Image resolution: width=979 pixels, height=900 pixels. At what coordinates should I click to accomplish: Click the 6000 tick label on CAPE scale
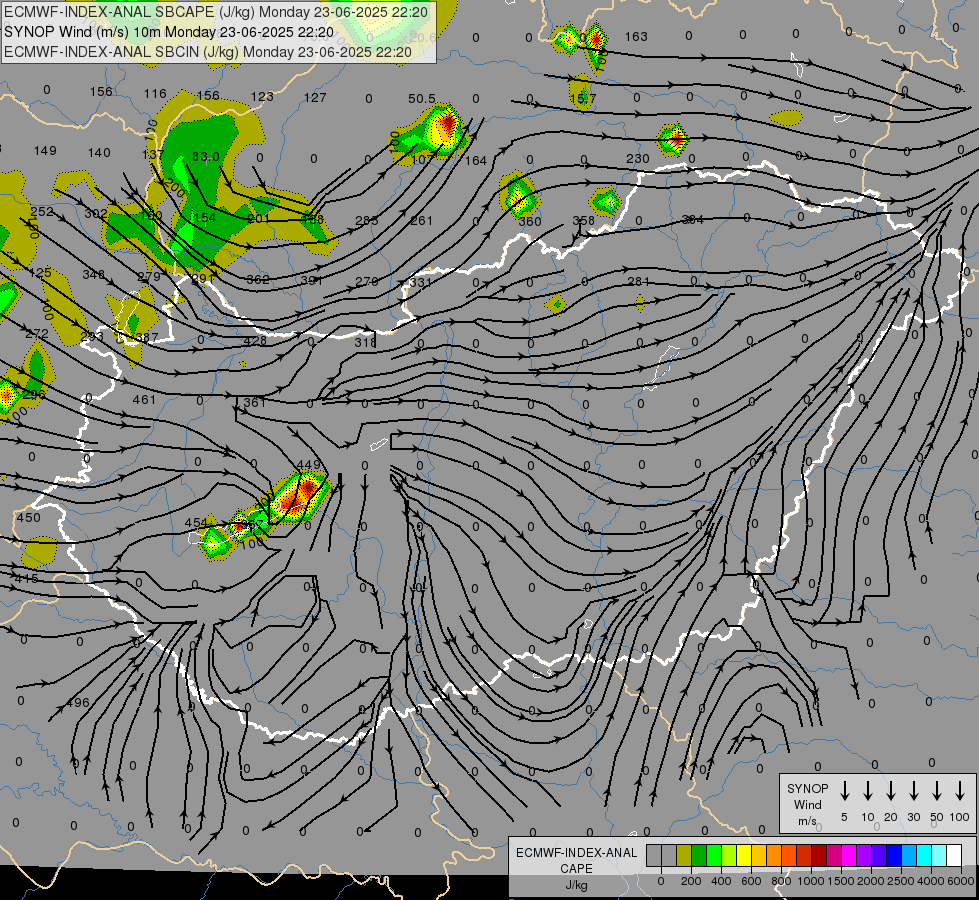pyautogui.click(x=962, y=881)
